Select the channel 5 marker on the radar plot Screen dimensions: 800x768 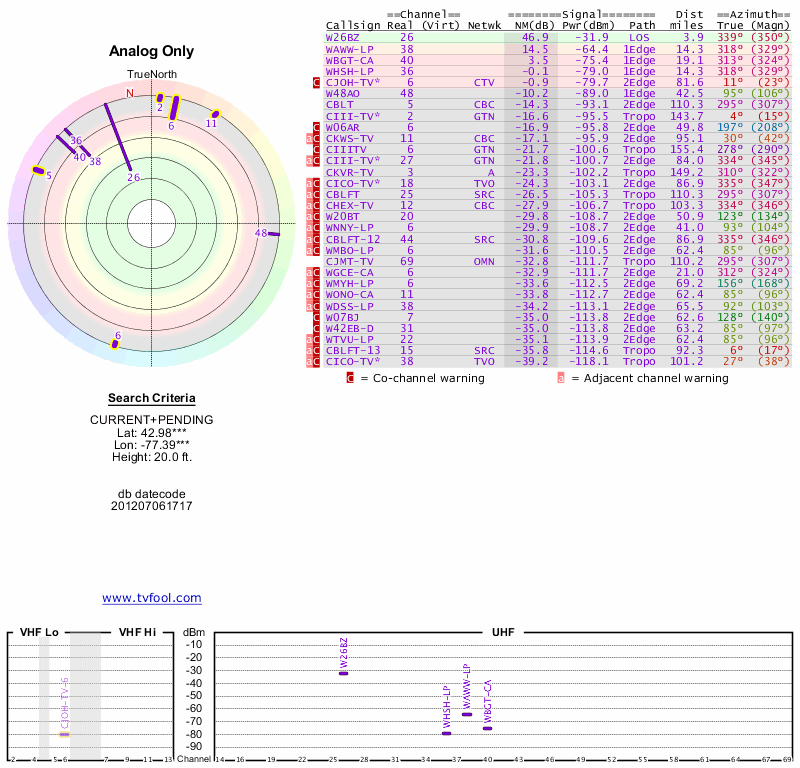pos(39,171)
